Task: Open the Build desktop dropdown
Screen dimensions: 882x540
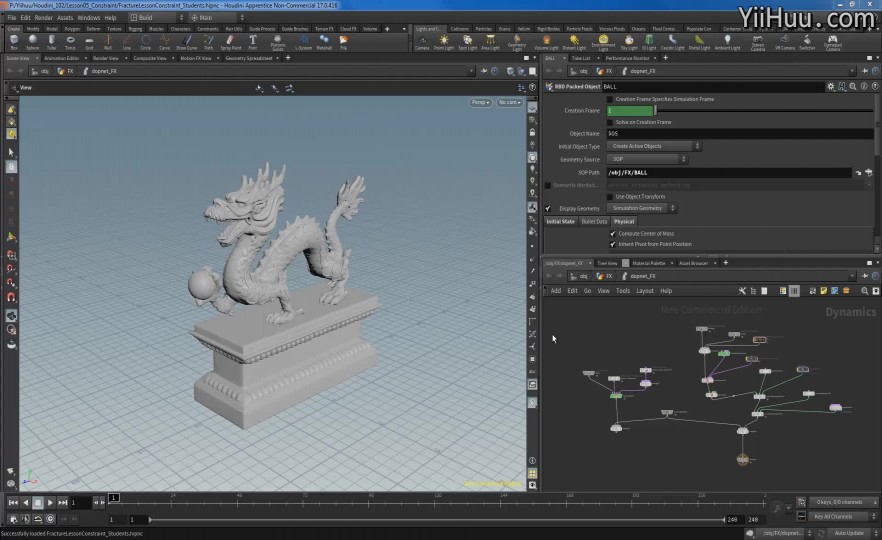Action: [156, 17]
